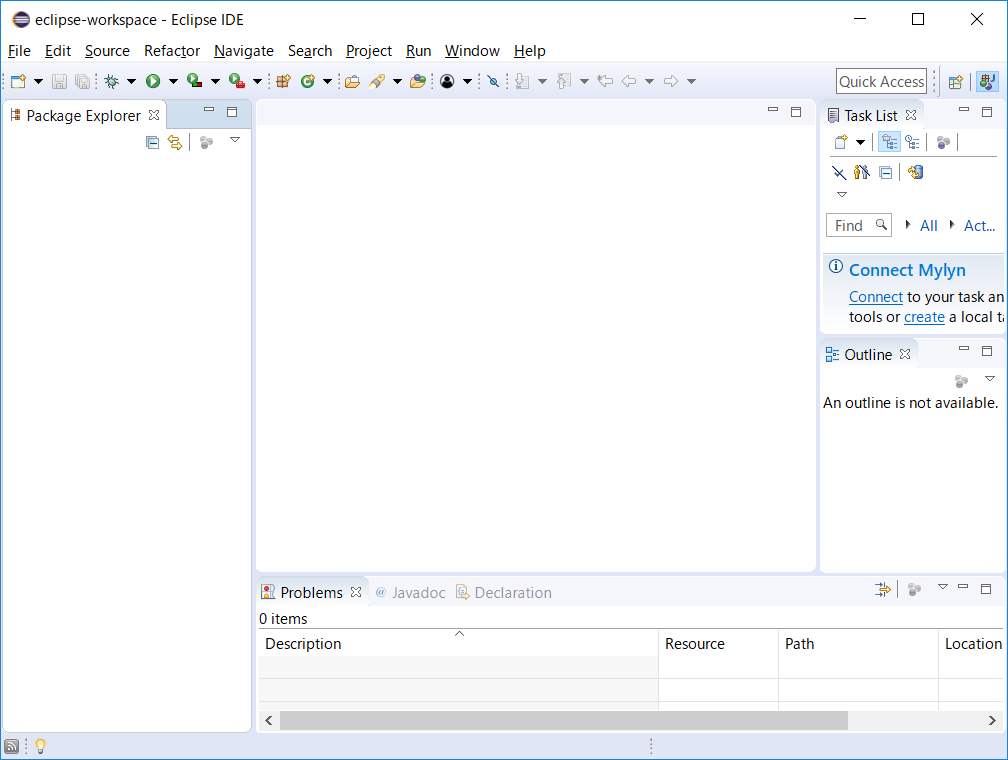Open the Debug dropdown arrow
The width and height of the screenshot is (1008, 760).
click(x=131, y=81)
